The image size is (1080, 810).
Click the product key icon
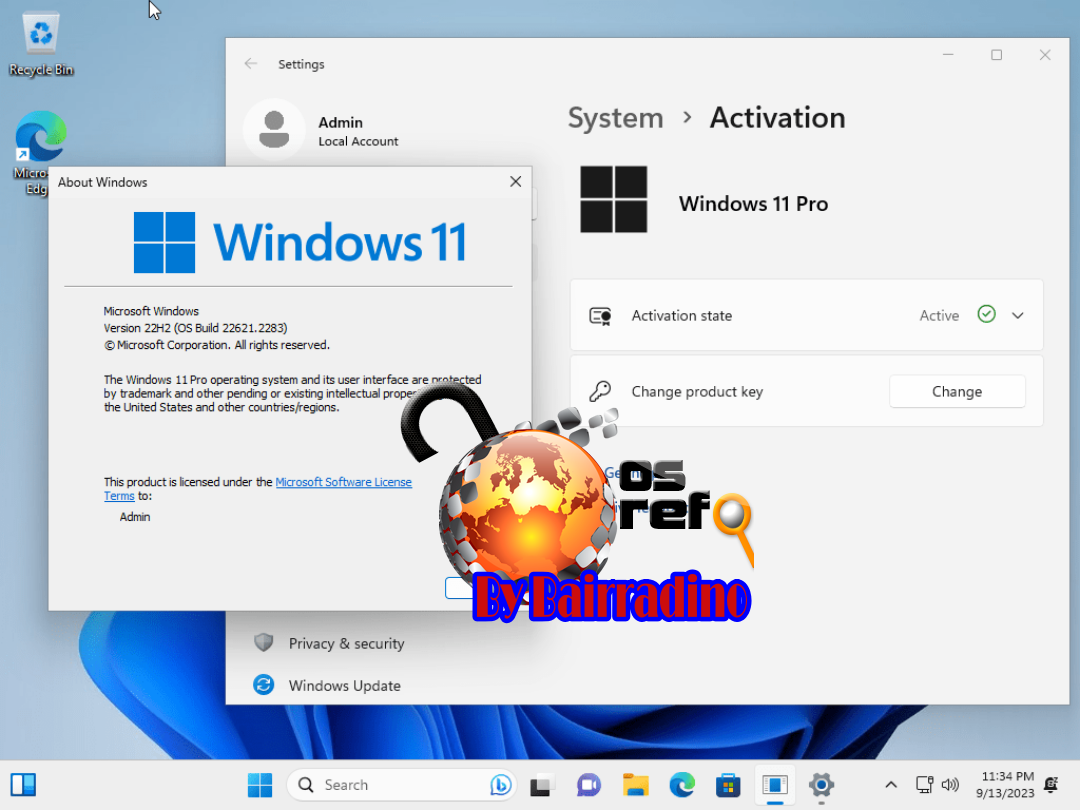(x=601, y=391)
